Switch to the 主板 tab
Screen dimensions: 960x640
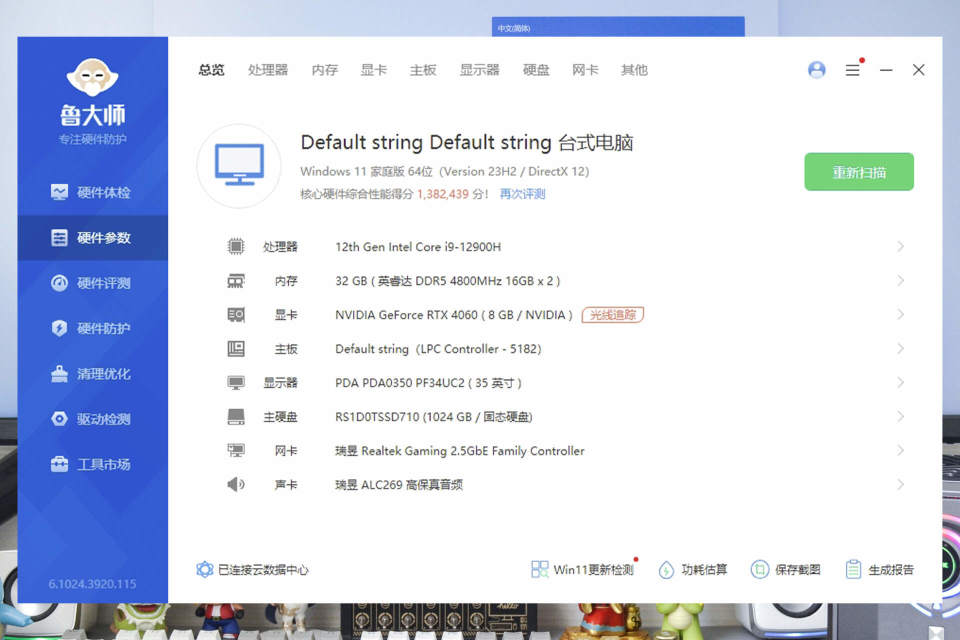coord(423,70)
